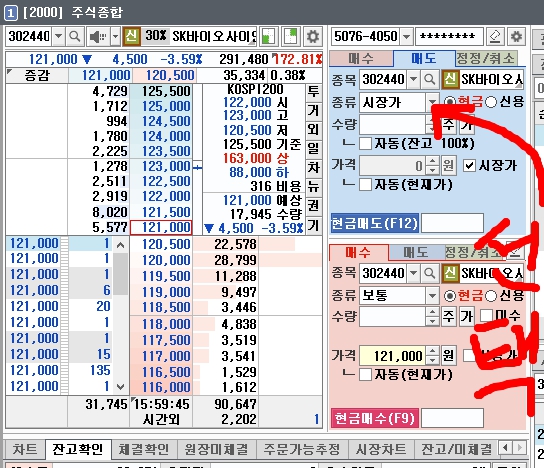
Task: Switch to the 매수 tab in the upper order panel
Action: 361,58
